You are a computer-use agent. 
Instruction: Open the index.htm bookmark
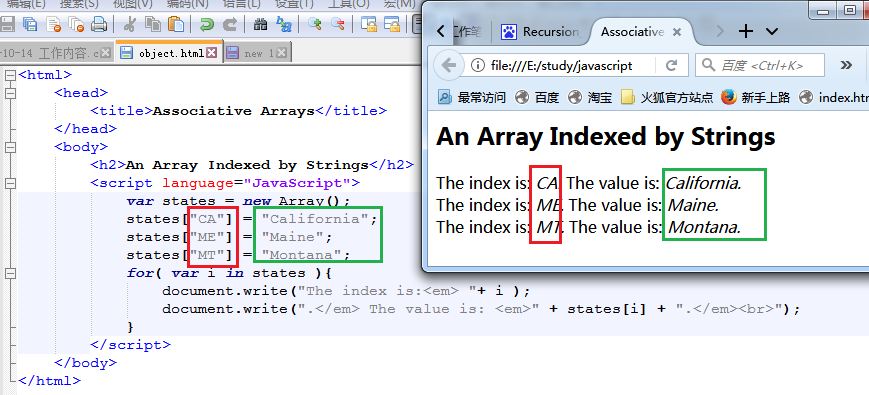click(x=834, y=98)
